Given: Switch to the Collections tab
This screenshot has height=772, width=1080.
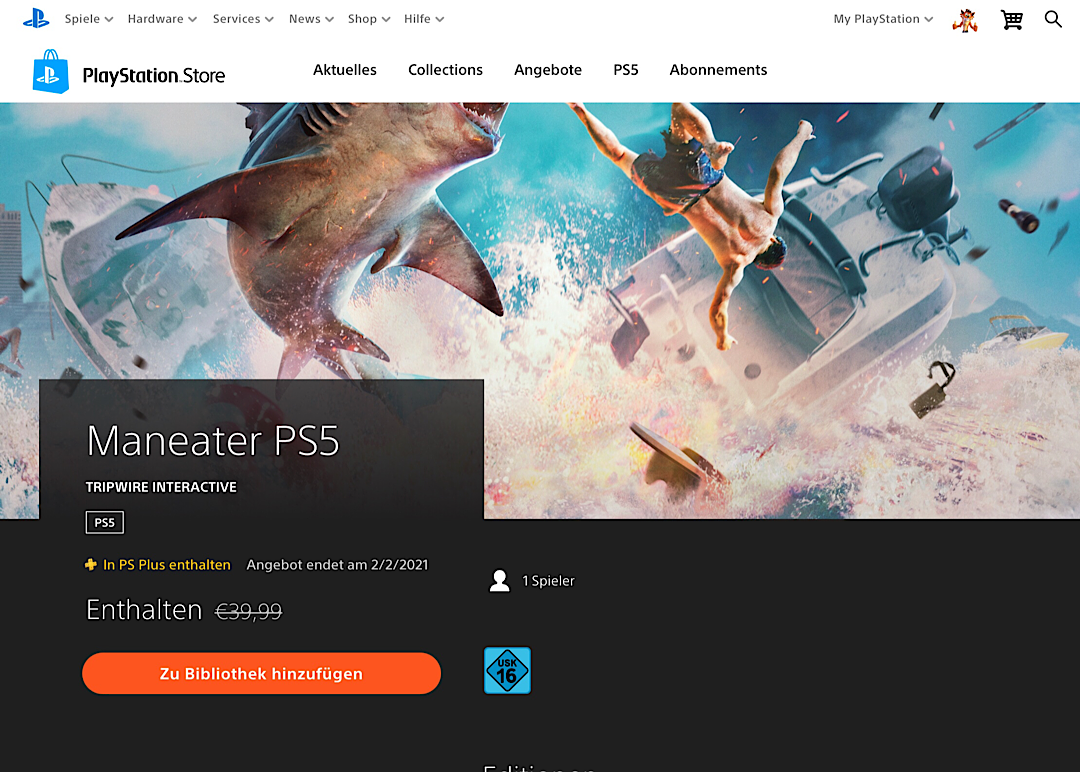Looking at the screenshot, I should tap(446, 70).
